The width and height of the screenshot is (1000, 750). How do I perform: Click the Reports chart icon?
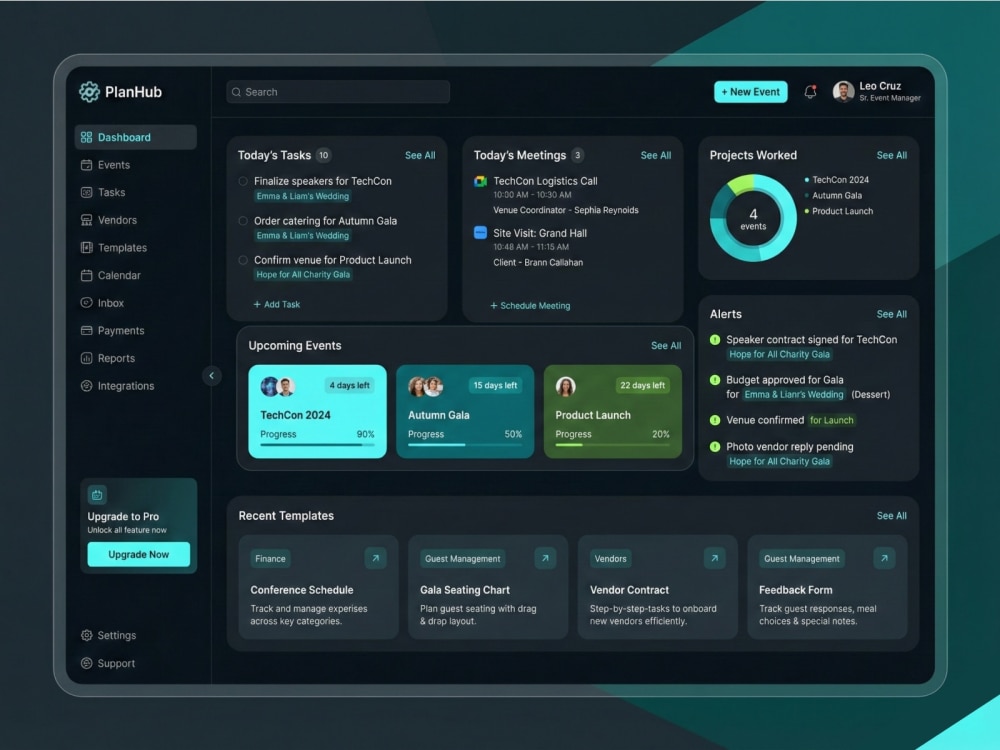coord(86,358)
